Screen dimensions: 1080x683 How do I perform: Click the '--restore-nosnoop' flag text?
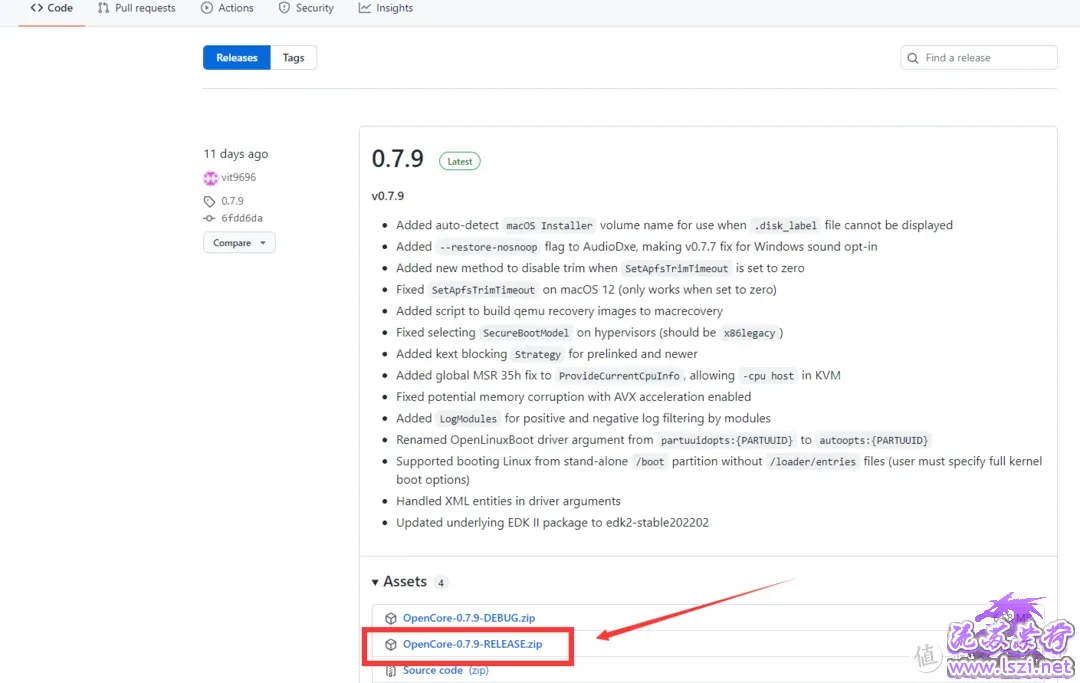click(488, 247)
